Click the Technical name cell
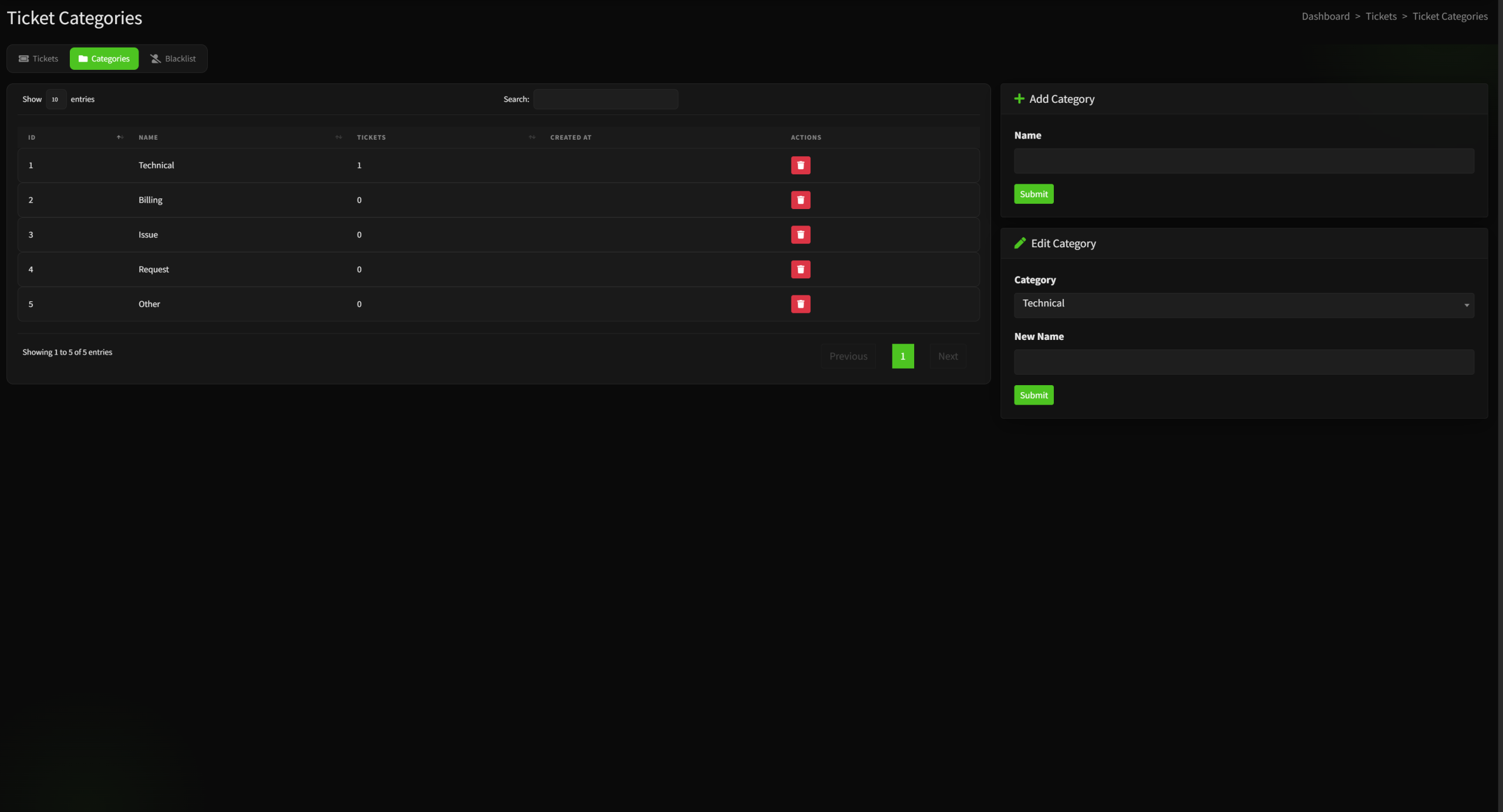Viewport: 1503px width, 812px height. (156, 165)
